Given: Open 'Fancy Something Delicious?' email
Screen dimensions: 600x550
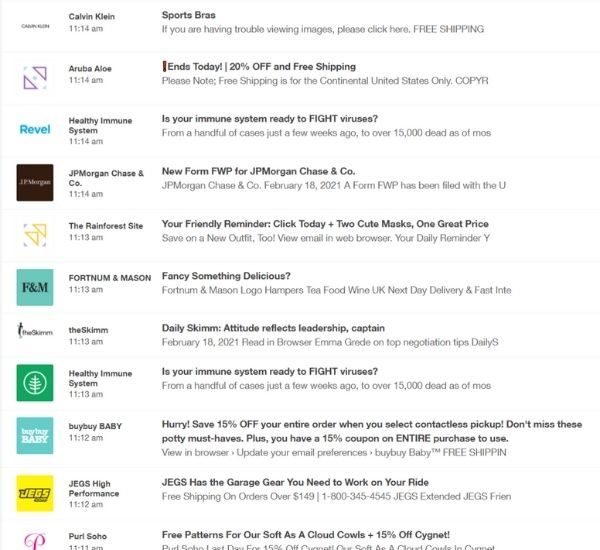Looking at the screenshot, I should pyautogui.click(x=226, y=276).
